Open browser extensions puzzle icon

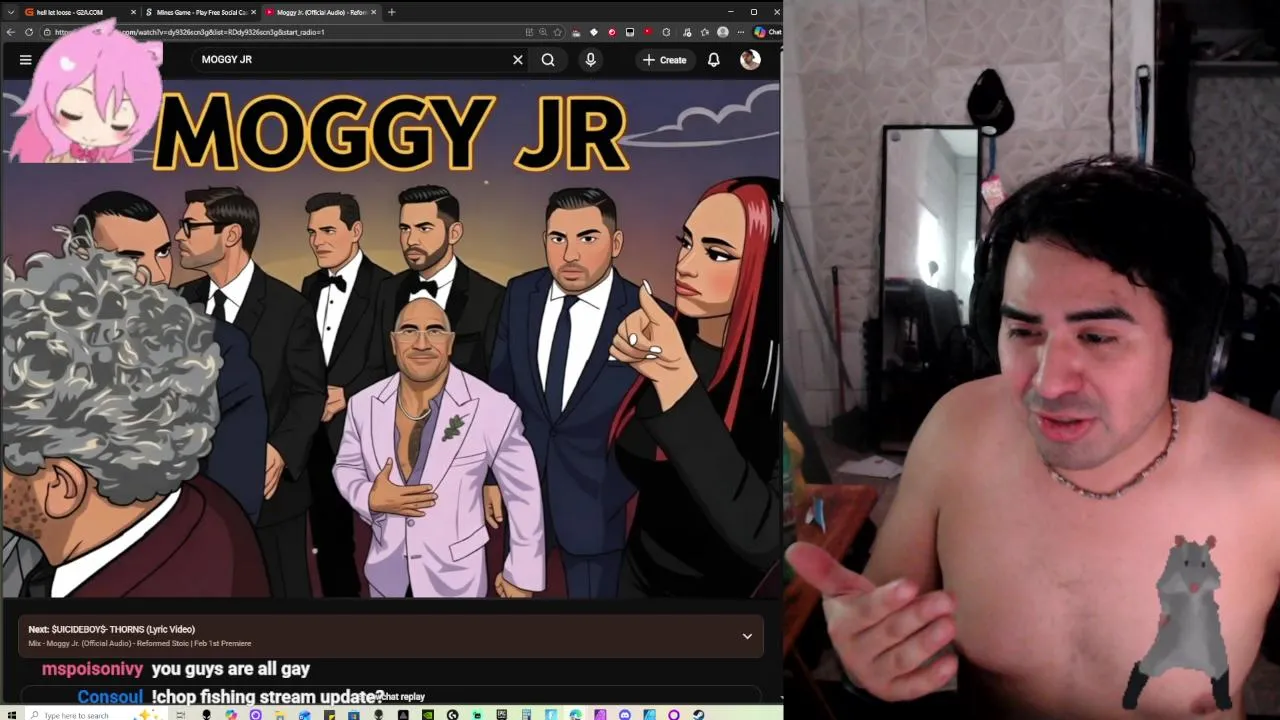coord(666,32)
